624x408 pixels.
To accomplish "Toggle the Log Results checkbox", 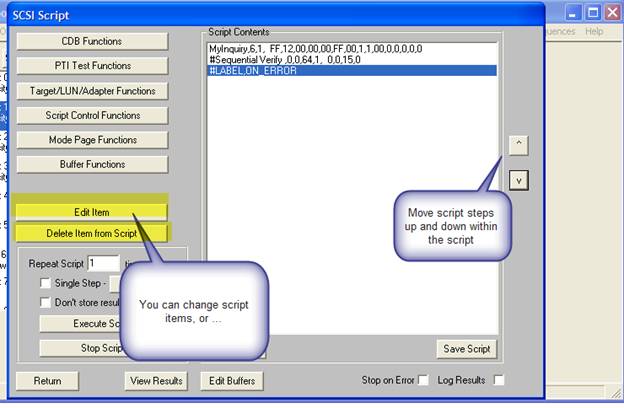I will point(498,380).
